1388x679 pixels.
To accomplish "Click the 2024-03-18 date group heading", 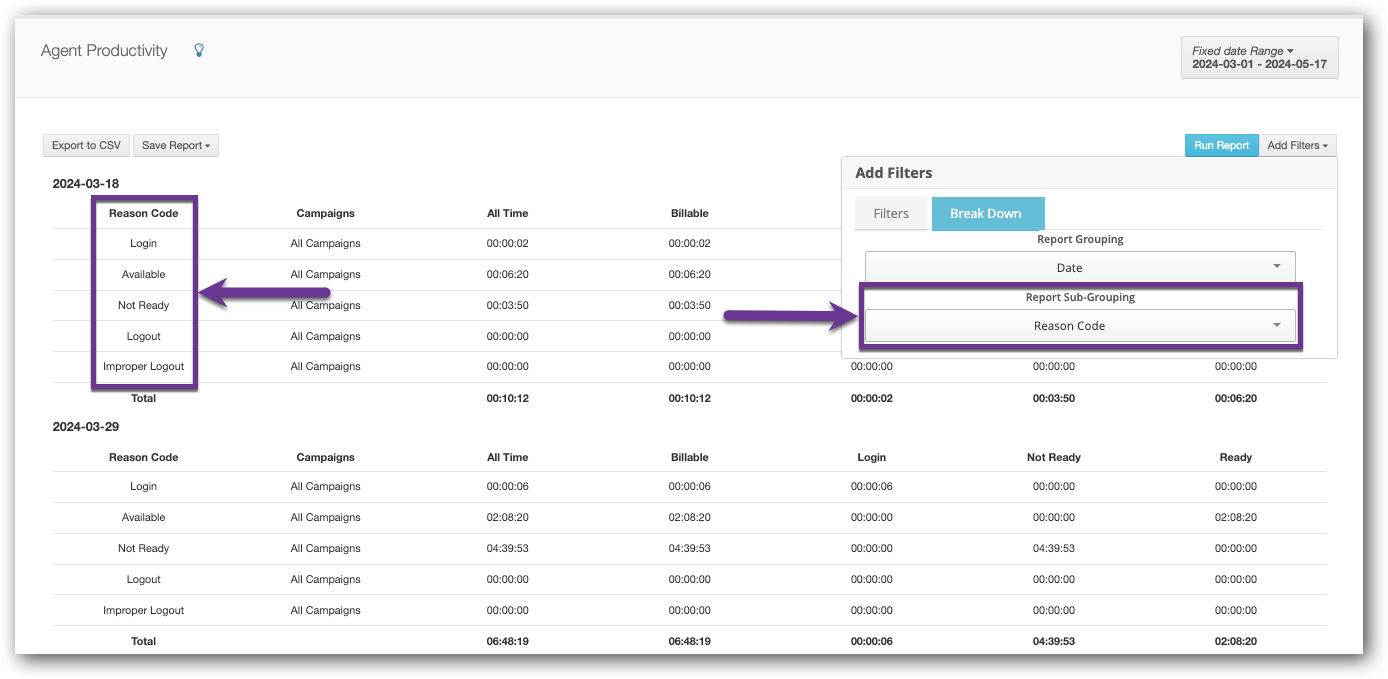I will point(86,184).
